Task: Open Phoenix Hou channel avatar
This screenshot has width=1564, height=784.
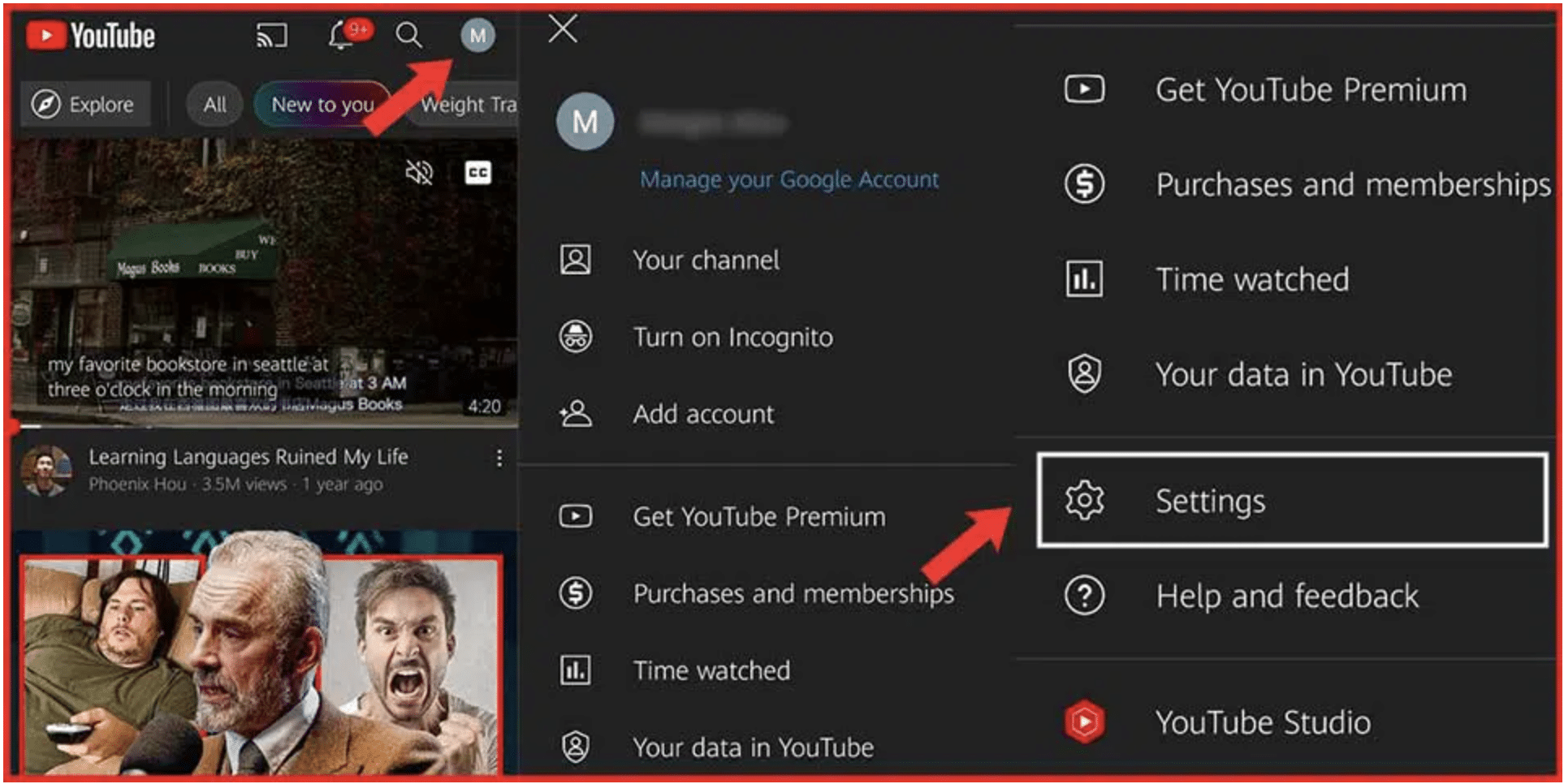Action: click(x=45, y=470)
